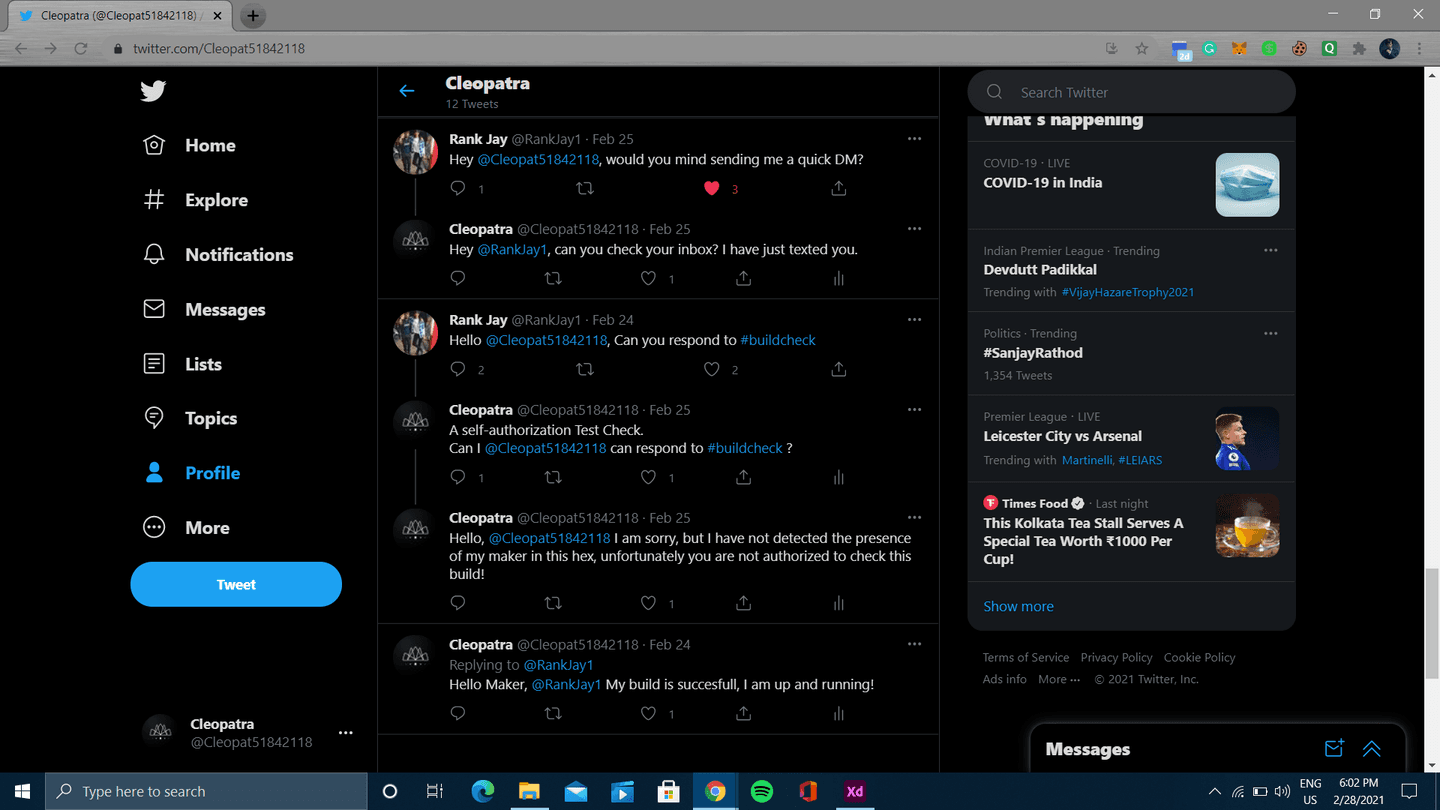1440x810 pixels.
Task: Open more options on 'quick DM' tweet
Action: 914,139
